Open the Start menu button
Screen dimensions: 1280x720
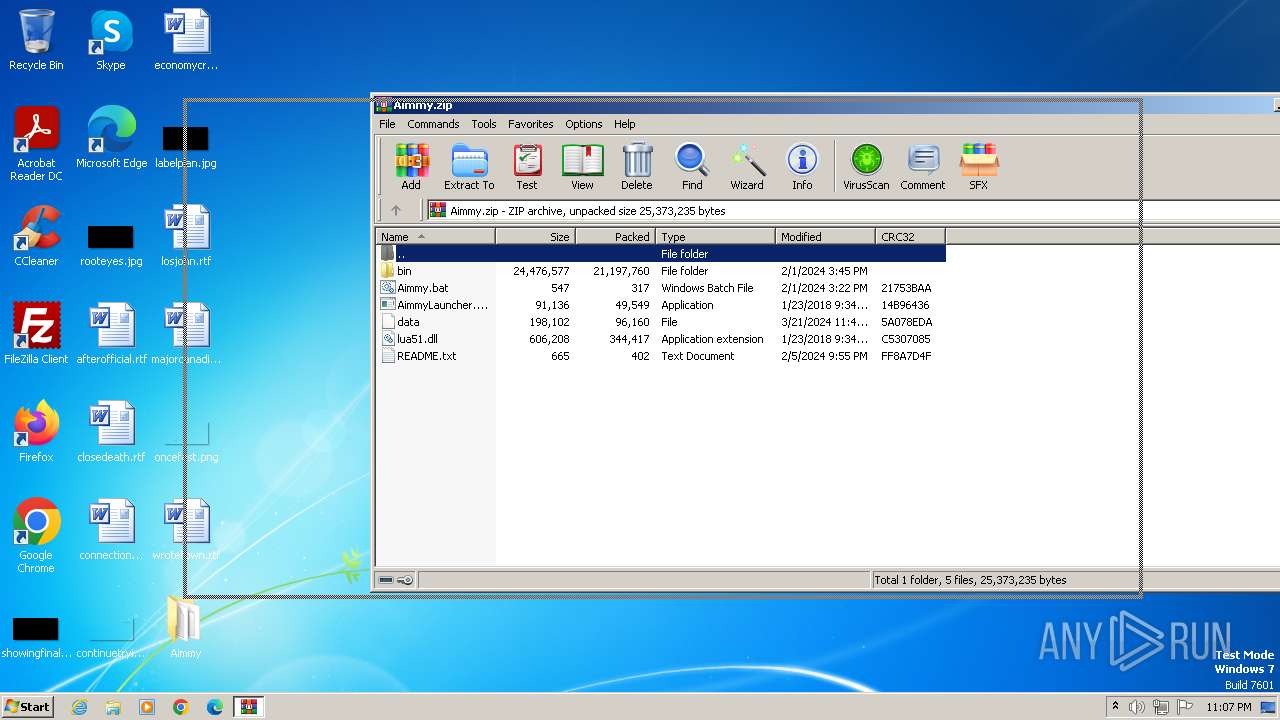tap(28, 706)
